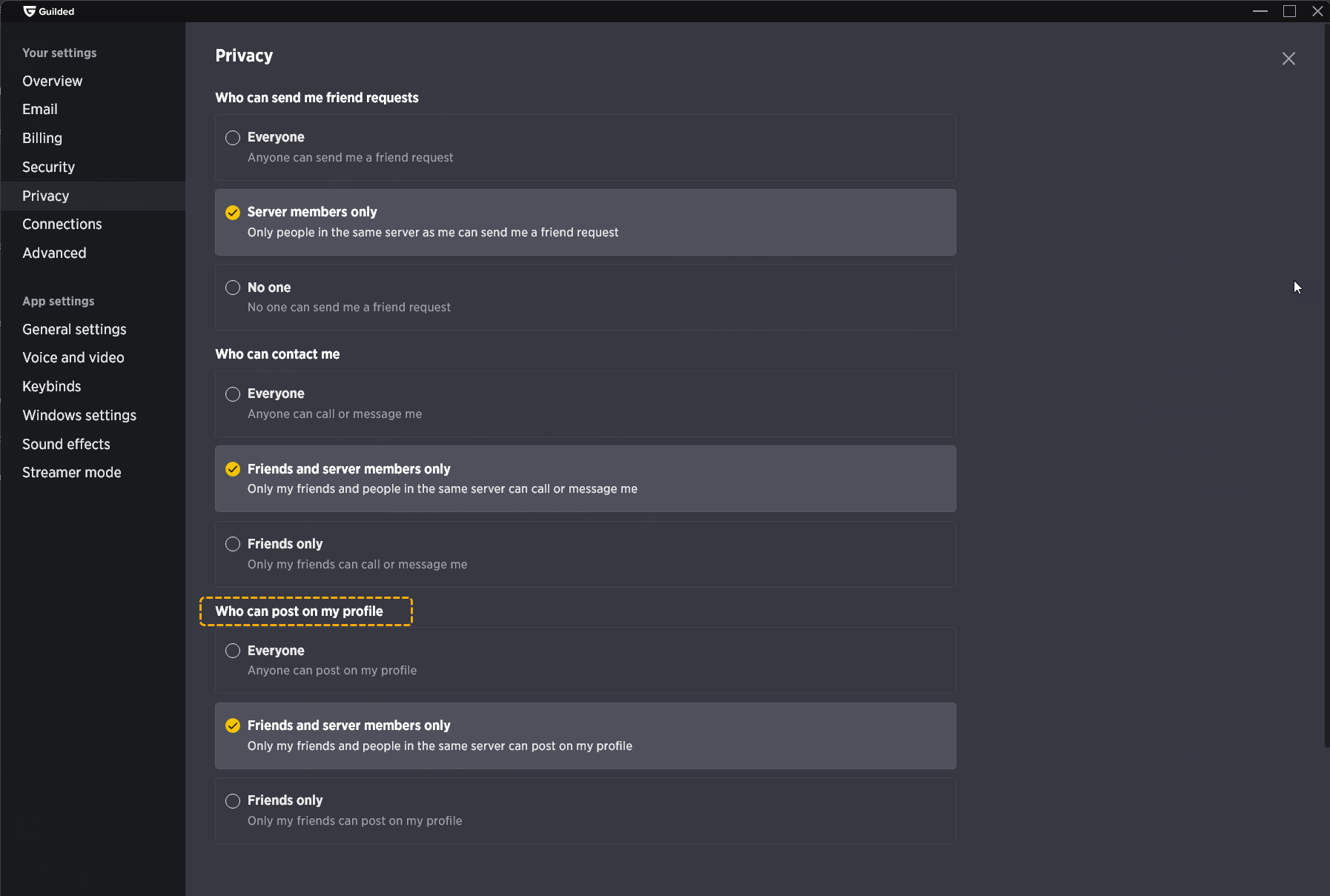Open Streamer mode settings
The image size is (1330, 896).
click(x=93, y=472)
